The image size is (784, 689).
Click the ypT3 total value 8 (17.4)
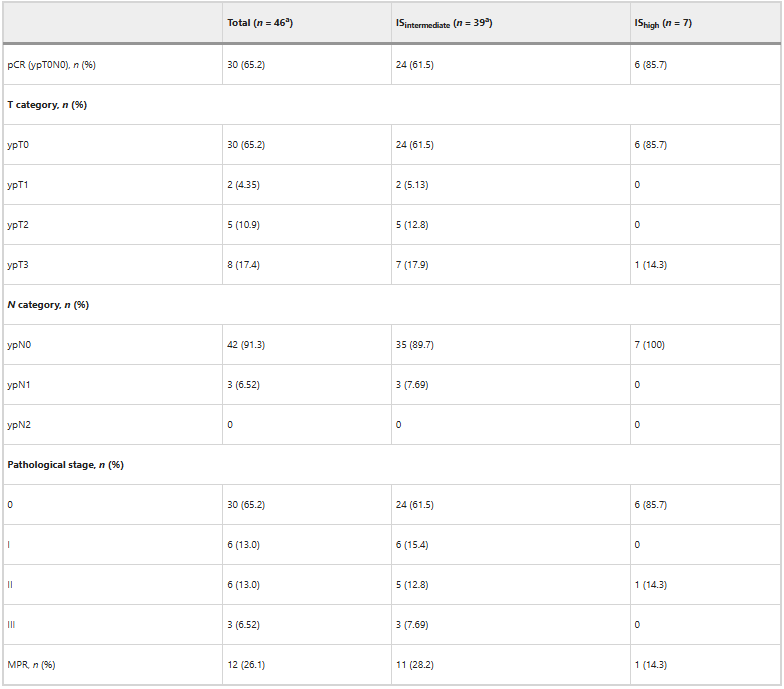coord(245,265)
